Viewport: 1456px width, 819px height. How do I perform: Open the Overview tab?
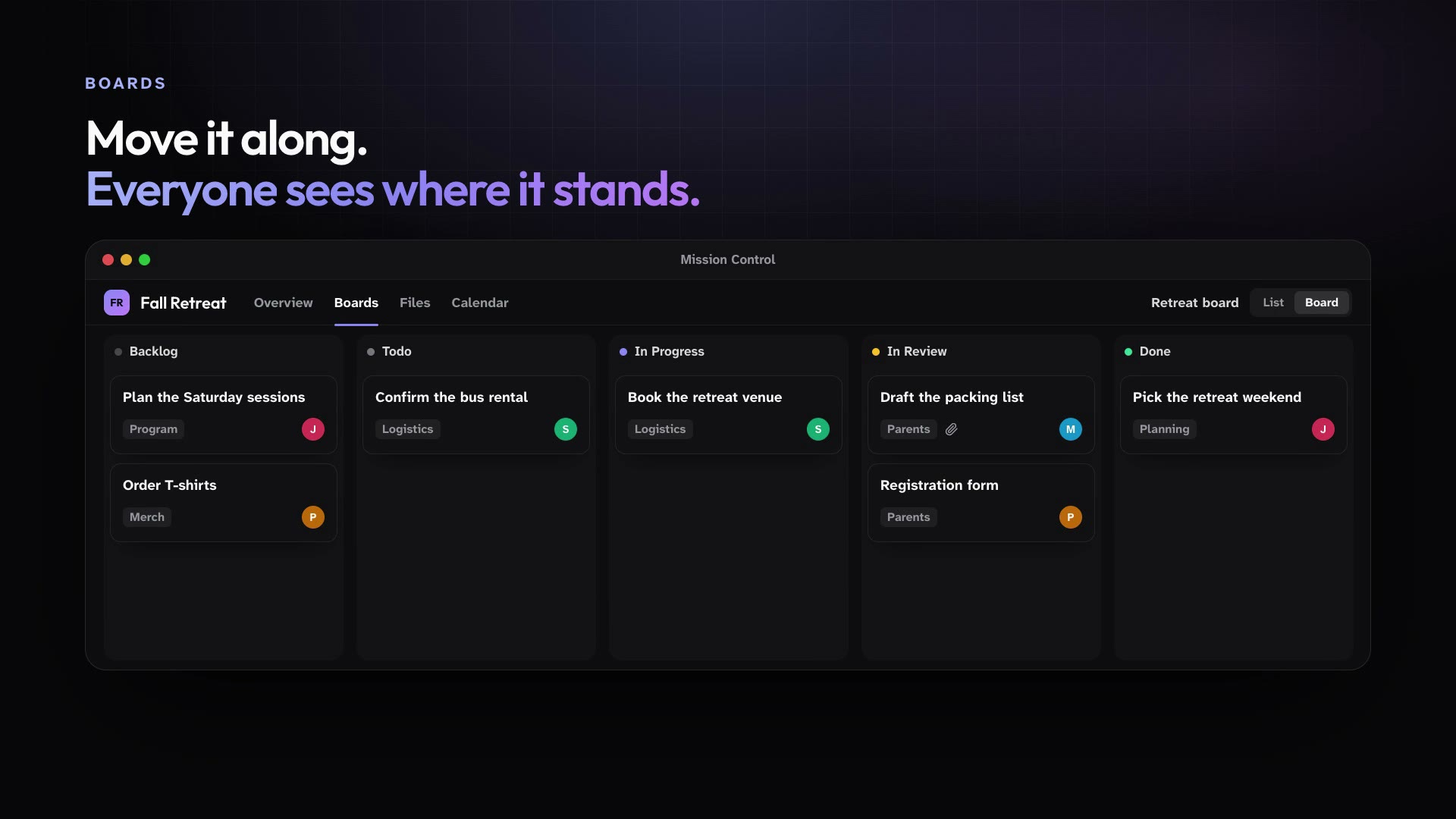tap(284, 303)
